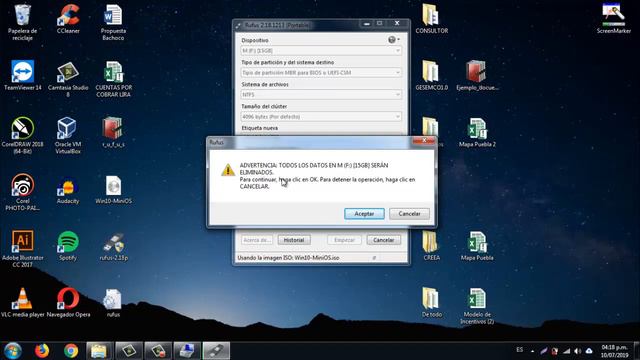Select the CCleaner desktop shortcut

point(68,19)
